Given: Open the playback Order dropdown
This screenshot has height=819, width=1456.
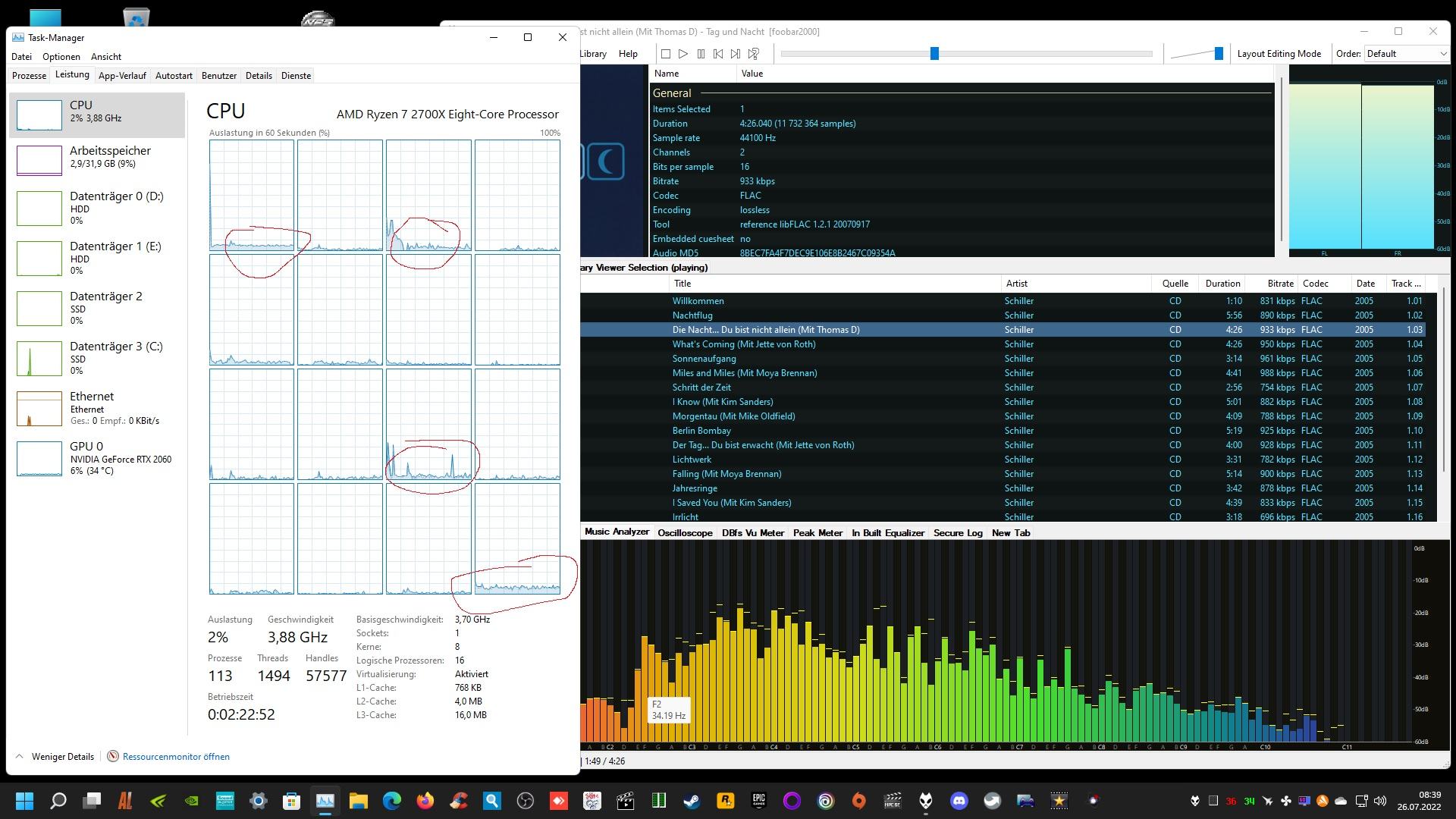Looking at the screenshot, I should [1407, 54].
